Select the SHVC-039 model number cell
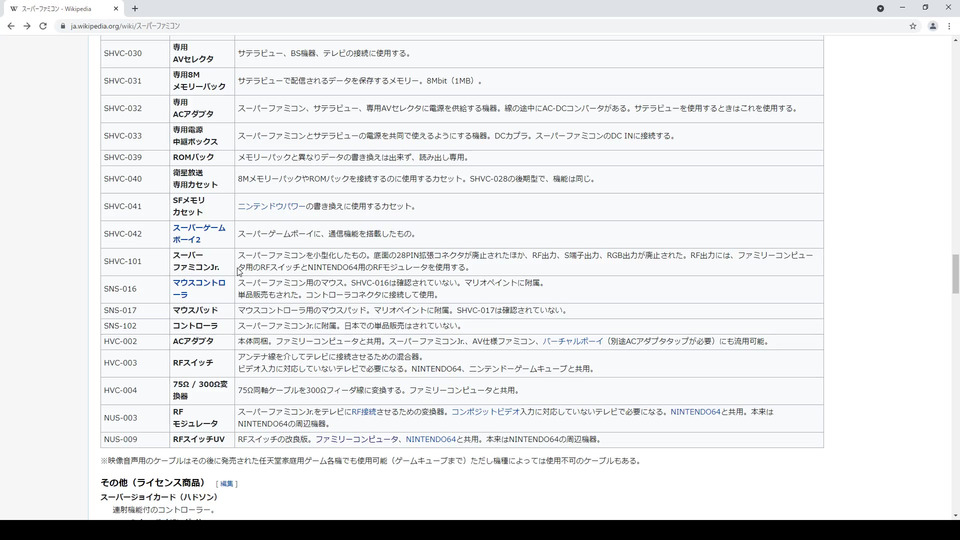 coord(135,157)
